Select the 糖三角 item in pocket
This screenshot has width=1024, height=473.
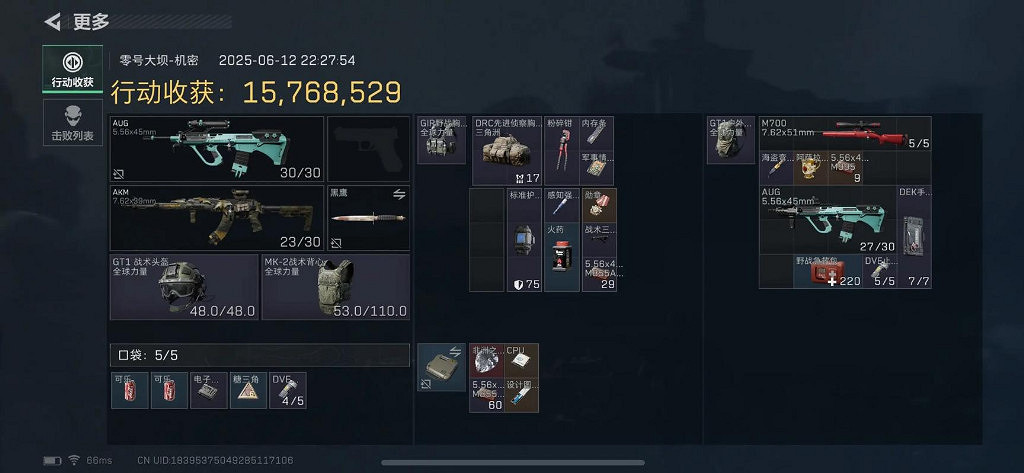[x=249, y=390]
